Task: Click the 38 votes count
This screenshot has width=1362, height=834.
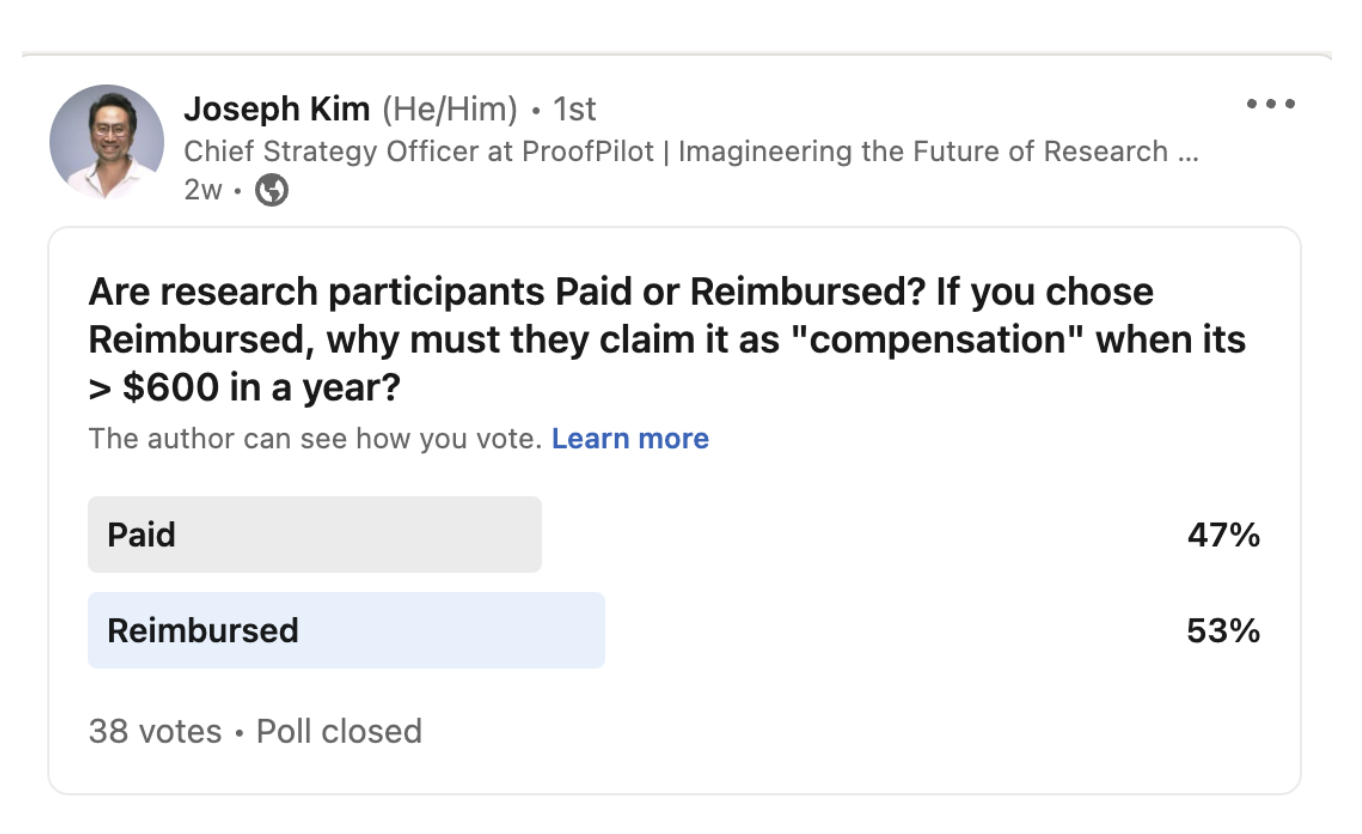Action: tap(155, 731)
